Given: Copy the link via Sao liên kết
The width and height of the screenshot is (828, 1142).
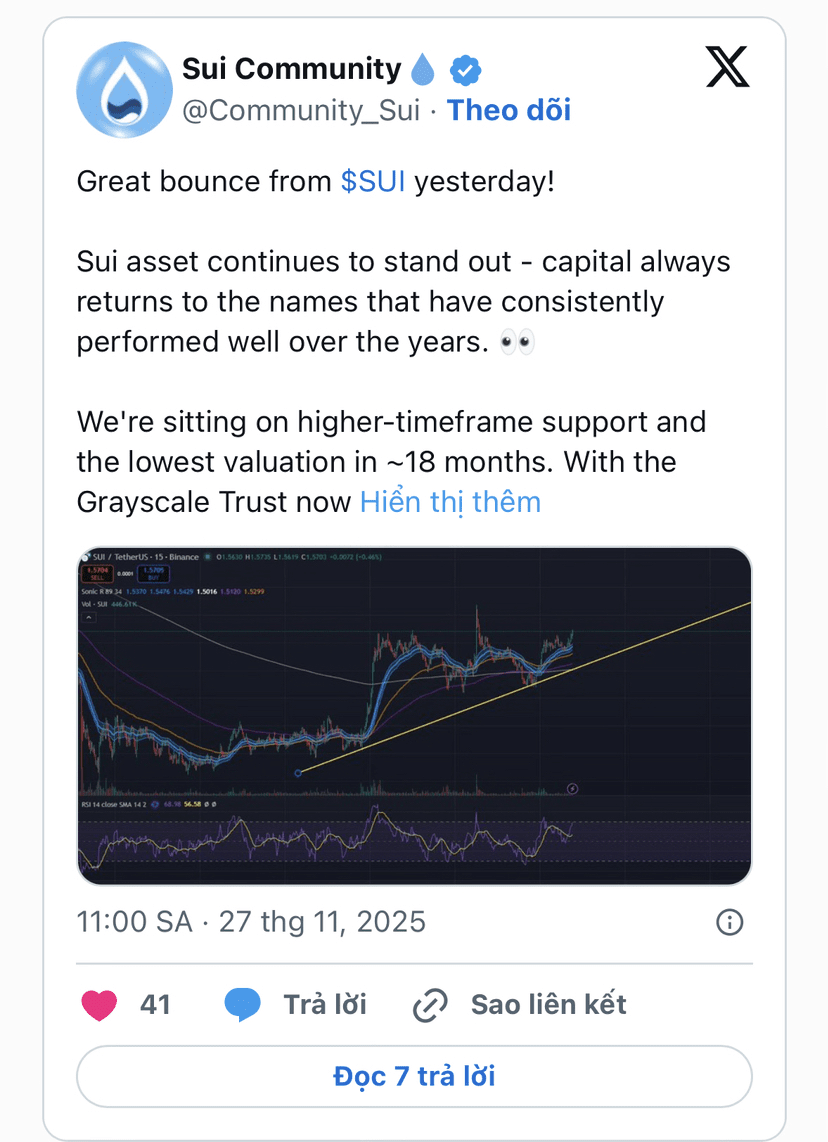Looking at the screenshot, I should click(x=548, y=1005).
